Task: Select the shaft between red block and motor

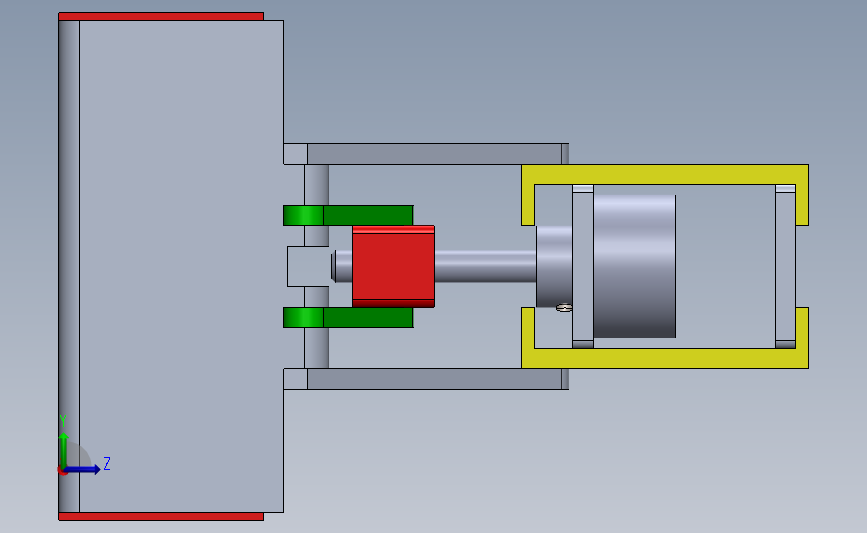Action: 485,266
